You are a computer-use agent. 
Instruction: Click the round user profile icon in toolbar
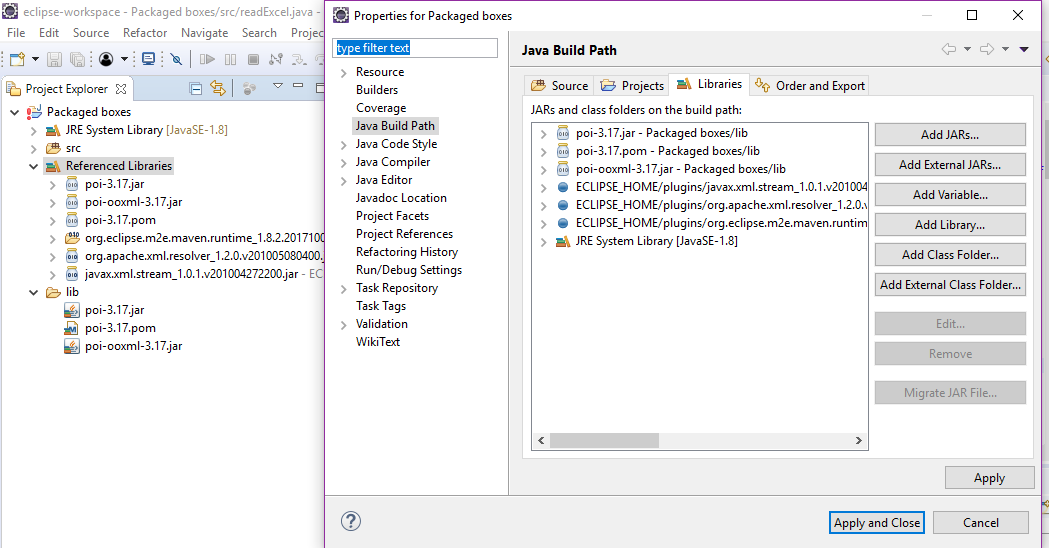pos(106,60)
